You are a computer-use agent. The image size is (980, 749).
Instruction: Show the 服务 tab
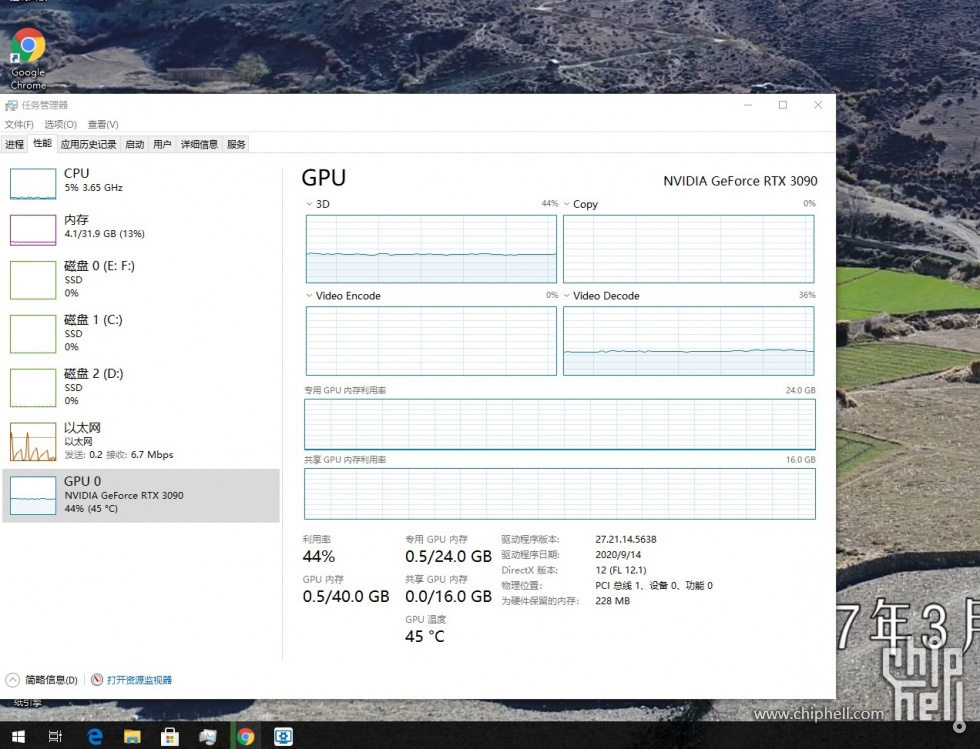(236, 144)
